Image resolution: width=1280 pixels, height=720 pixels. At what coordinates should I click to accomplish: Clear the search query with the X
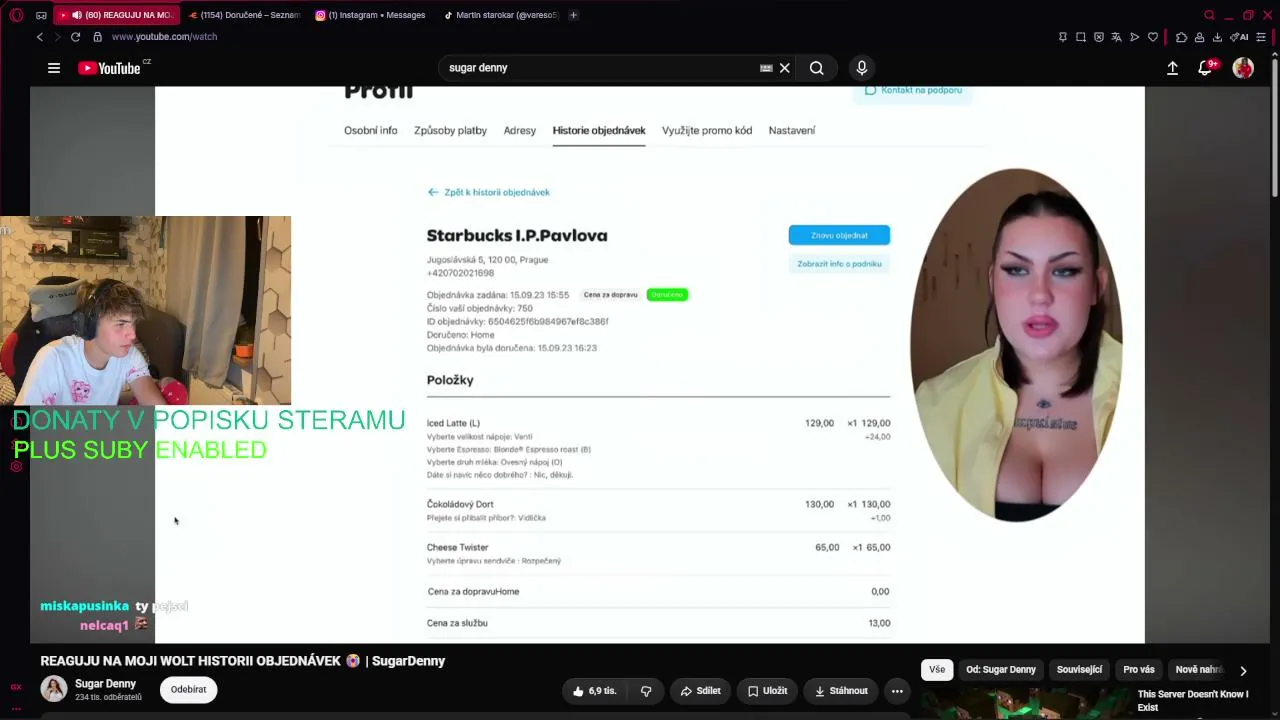click(785, 68)
